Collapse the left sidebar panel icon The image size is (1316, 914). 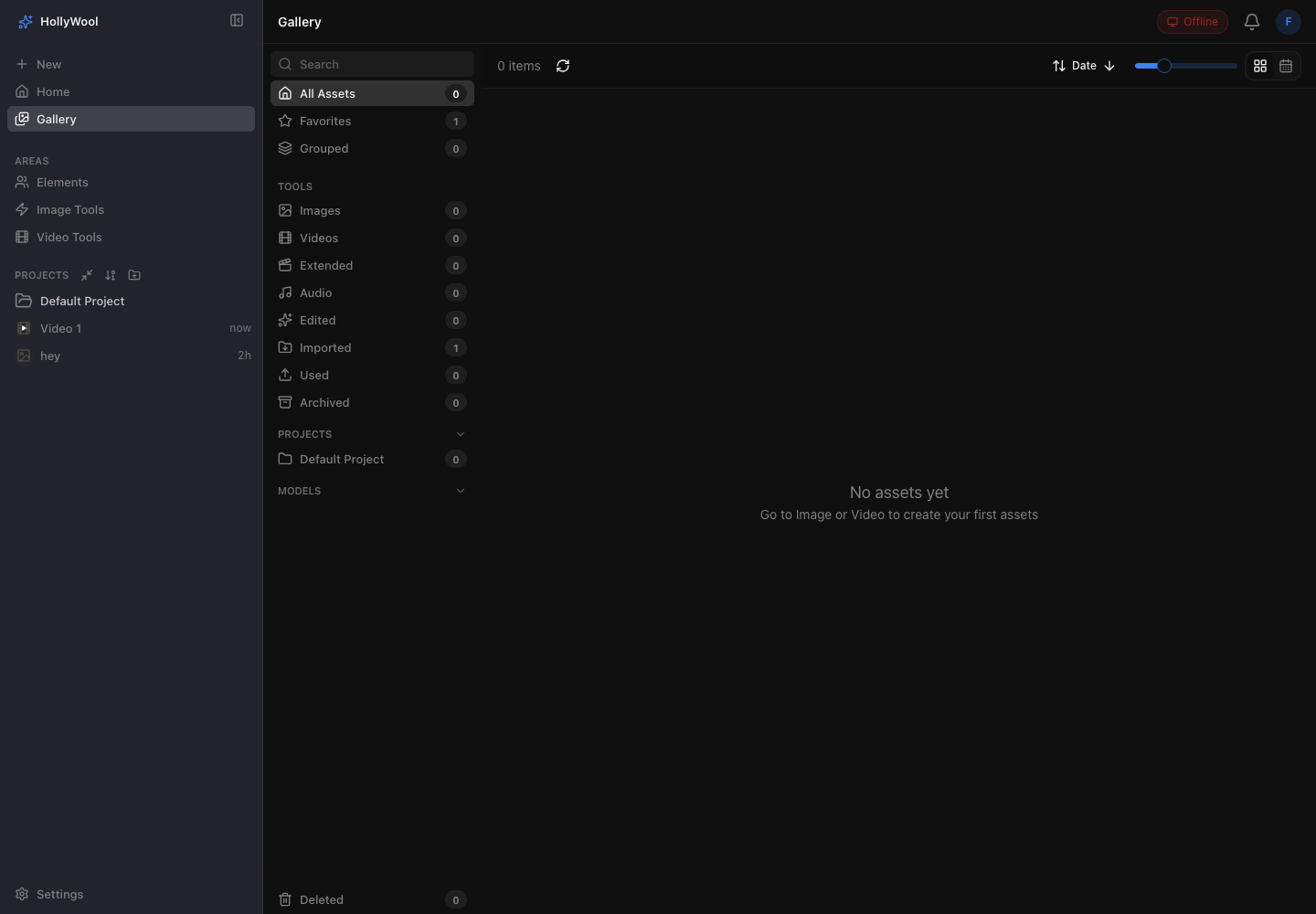click(237, 20)
